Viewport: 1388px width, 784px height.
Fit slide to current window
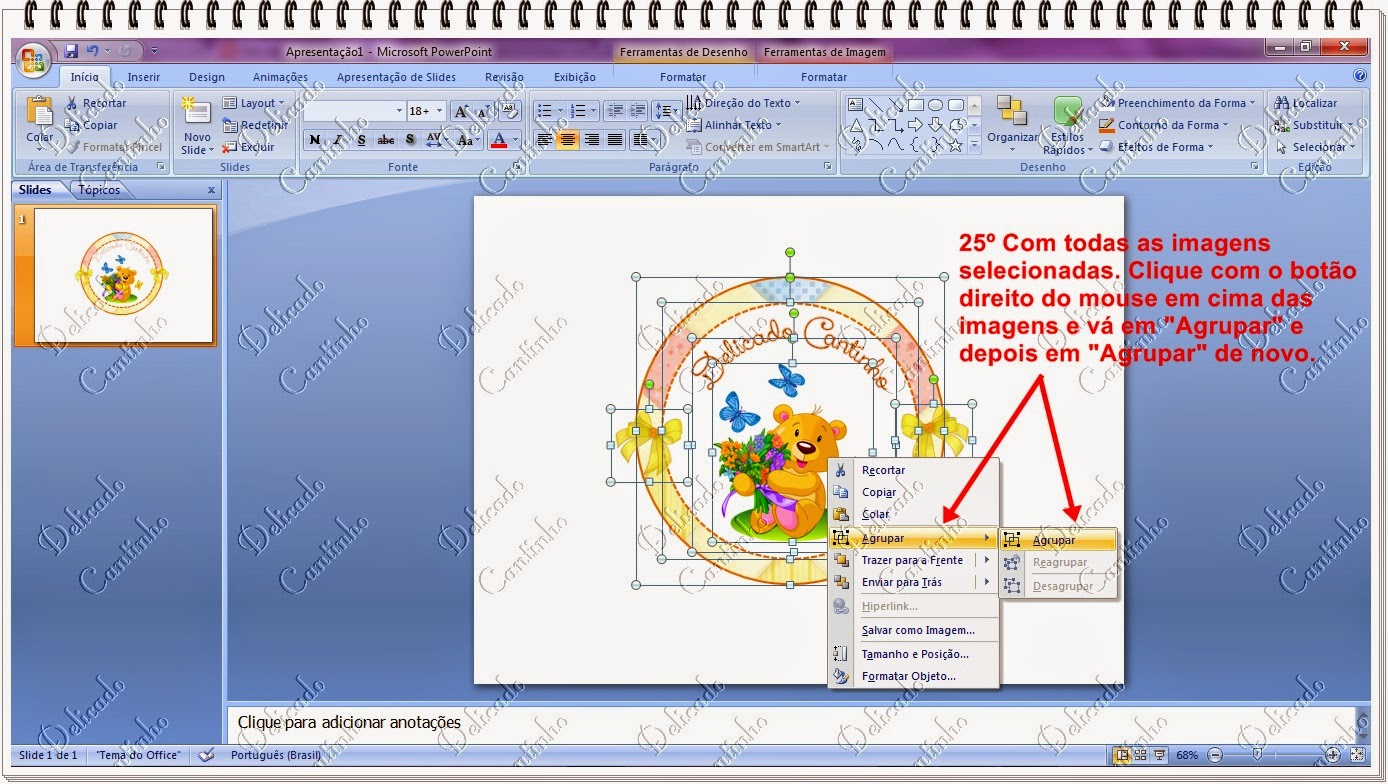pyautogui.click(x=1358, y=755)
